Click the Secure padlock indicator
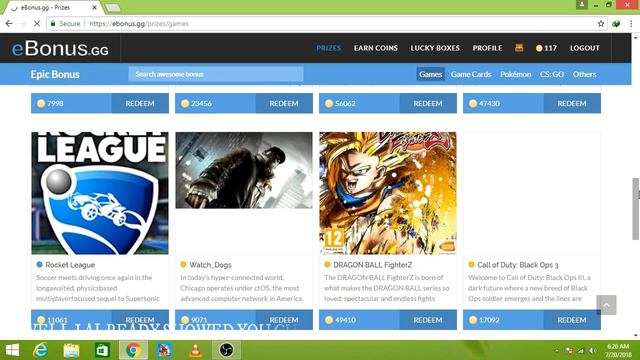This screenshot has width=640, height=360. [x=65, y=24]
